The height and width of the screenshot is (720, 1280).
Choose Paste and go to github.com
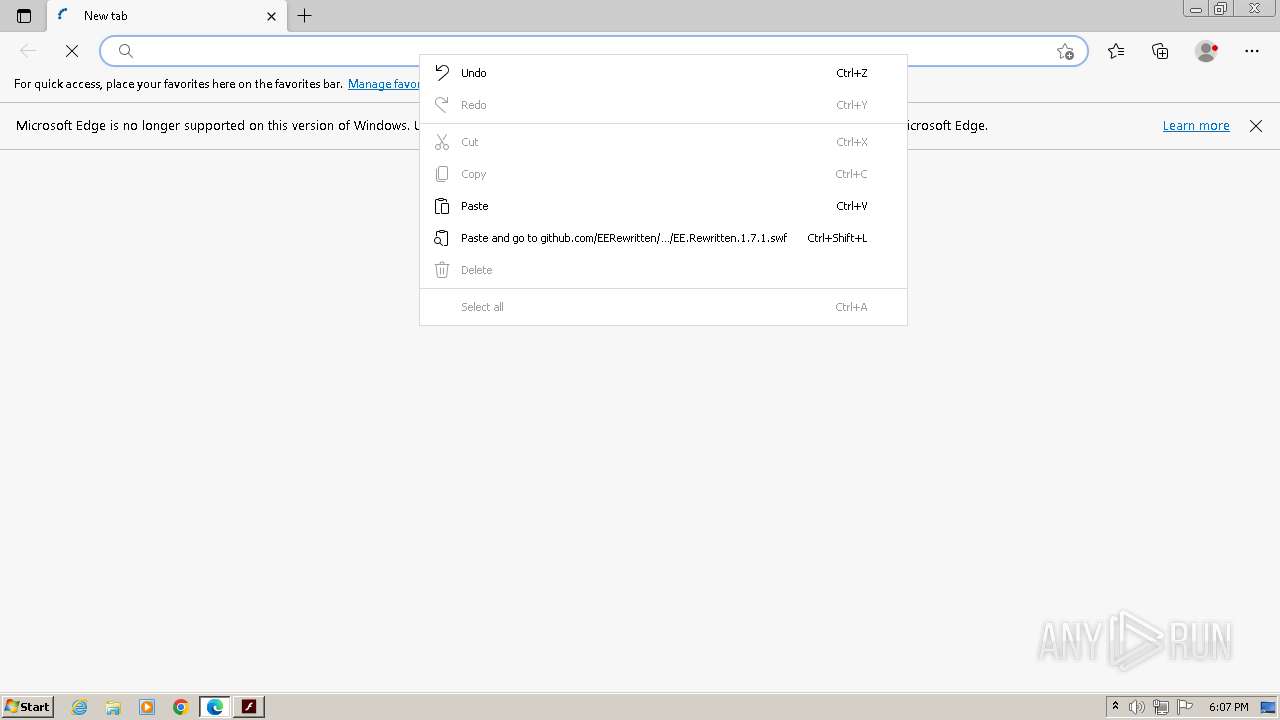coord(663,238)
